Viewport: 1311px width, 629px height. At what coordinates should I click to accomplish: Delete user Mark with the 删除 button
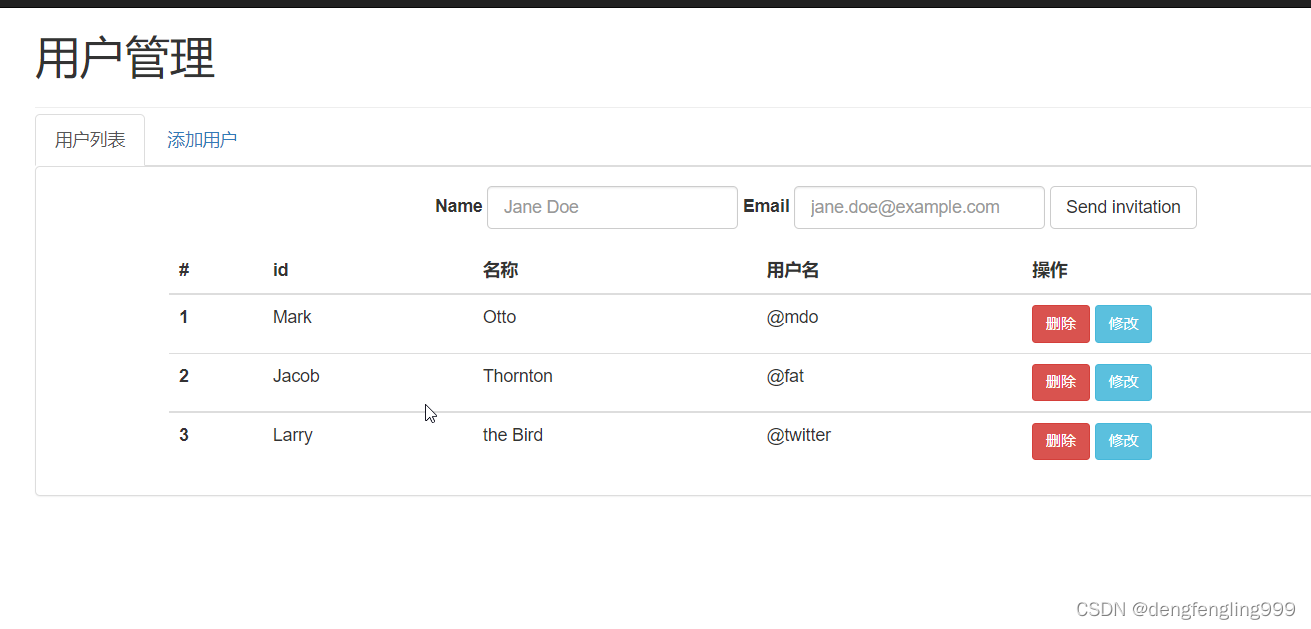[1060, 324]
